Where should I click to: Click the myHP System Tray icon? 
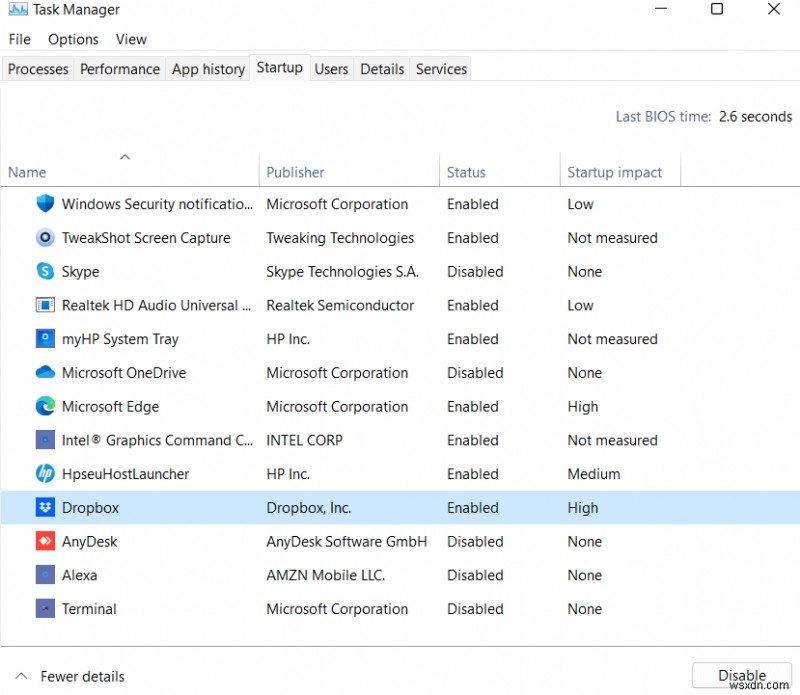[x=44, y=338]
